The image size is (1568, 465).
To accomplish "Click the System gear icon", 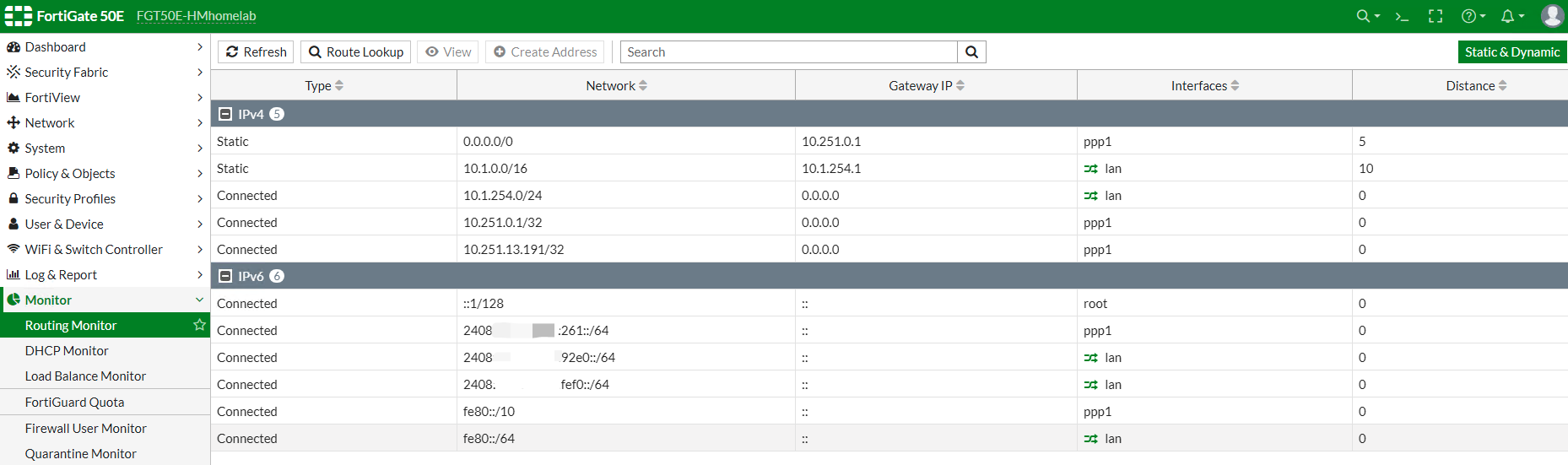I will pyautogui.click(x=14, y=149).
